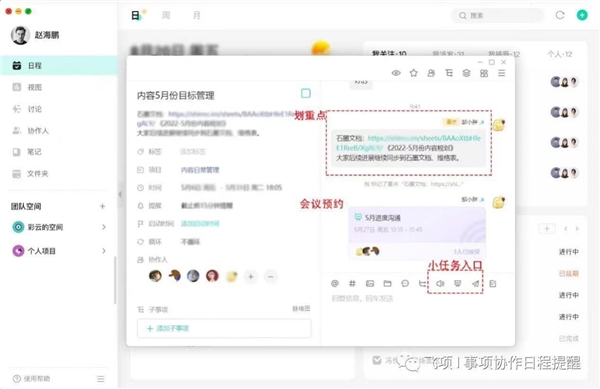The image size is (600, 389).
Task: Expand 个人项目 in the sidebar
Action: tap(104, 251)
